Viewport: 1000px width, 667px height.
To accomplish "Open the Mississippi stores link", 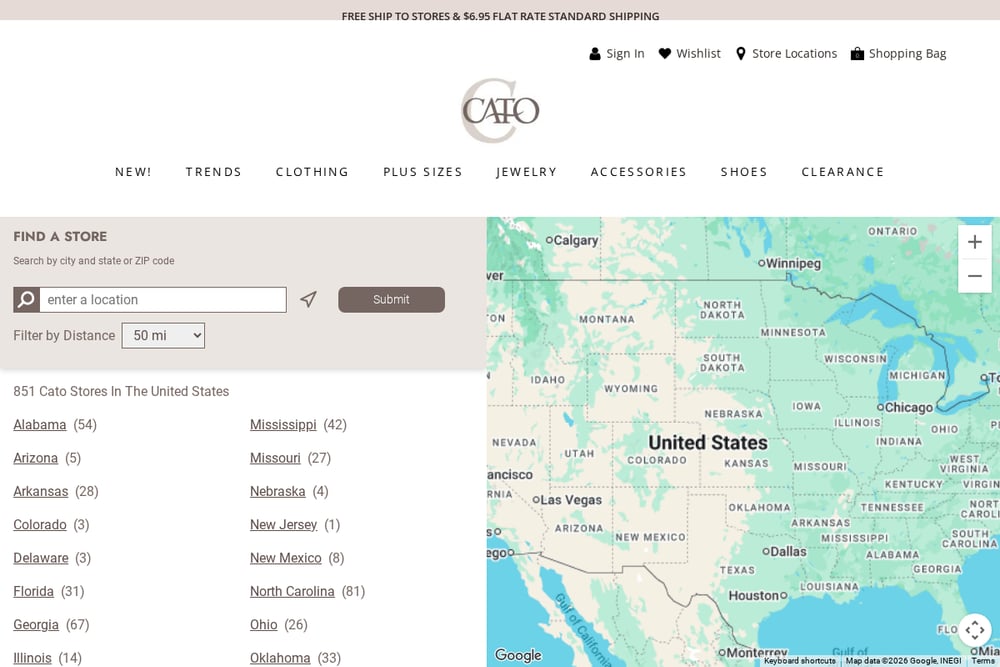I will click(x=283, y=425).
